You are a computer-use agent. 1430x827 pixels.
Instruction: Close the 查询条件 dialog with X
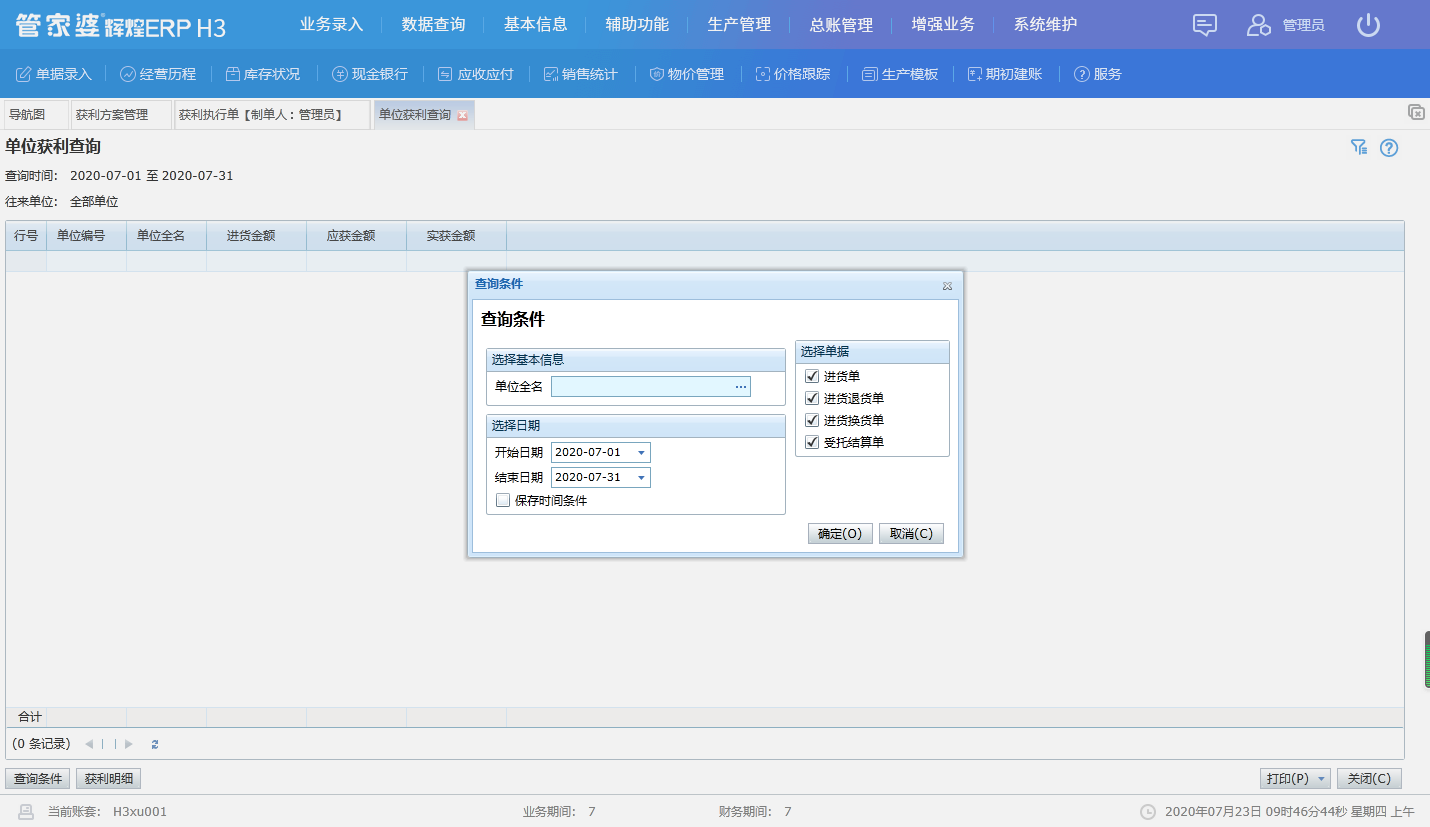[x=947, y=286]
